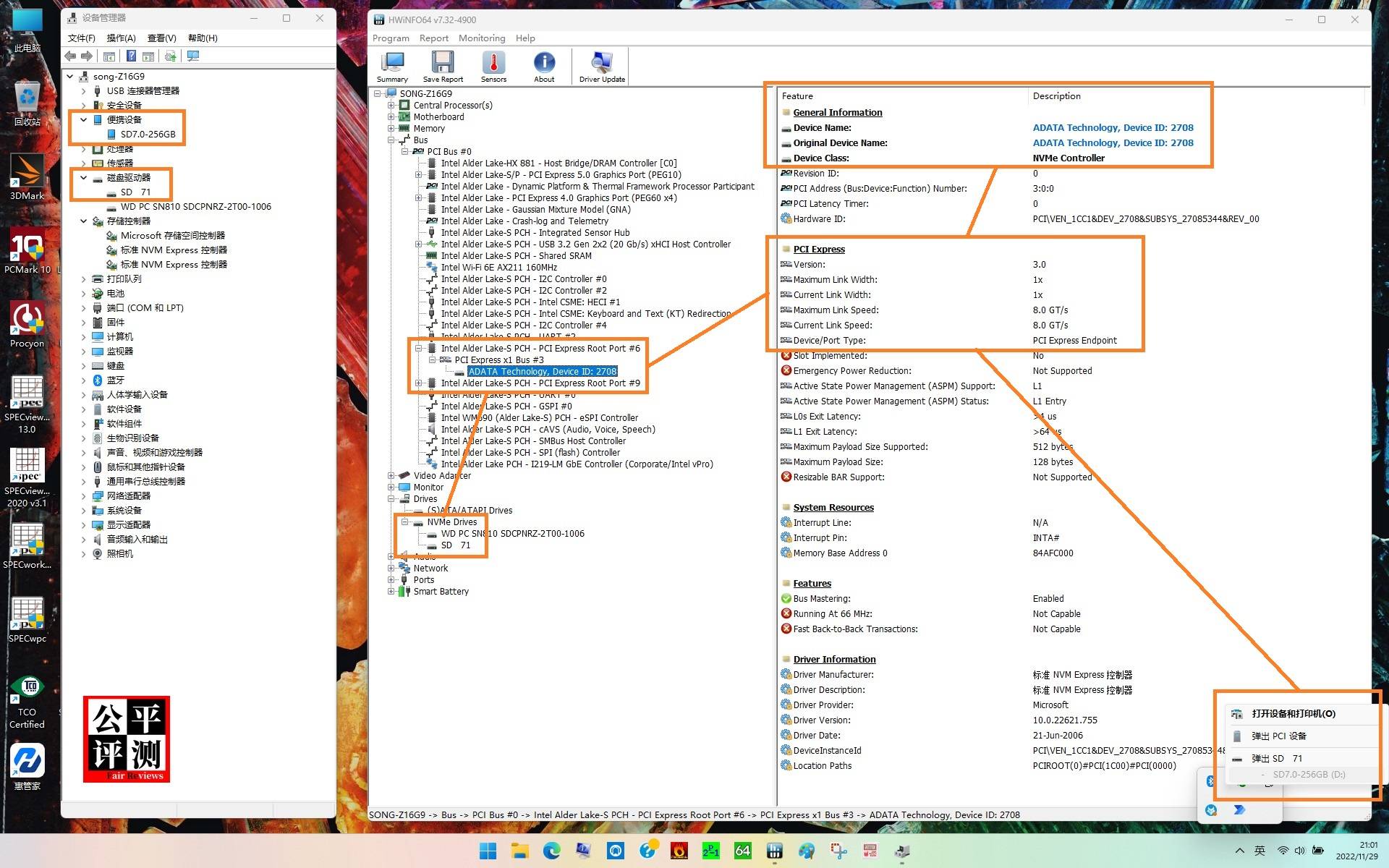Click Device Manager's scan for hardware changes icon

[x=193, y=56]
